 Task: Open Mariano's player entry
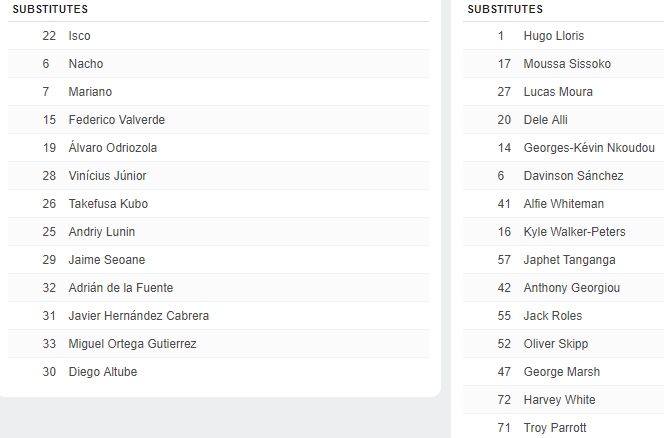point(90,92)
